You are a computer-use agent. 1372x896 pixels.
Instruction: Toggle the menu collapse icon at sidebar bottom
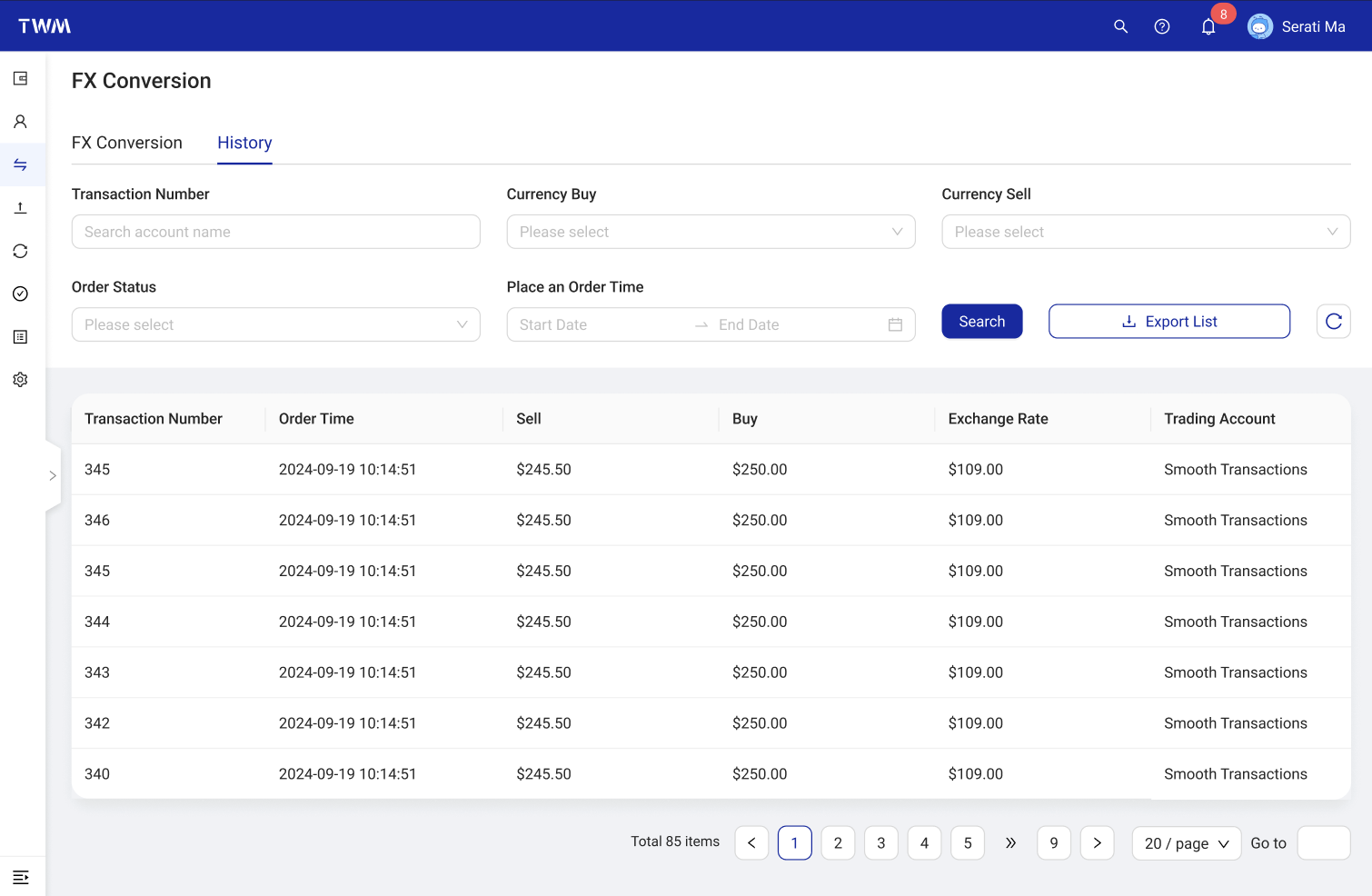[20, 877]
